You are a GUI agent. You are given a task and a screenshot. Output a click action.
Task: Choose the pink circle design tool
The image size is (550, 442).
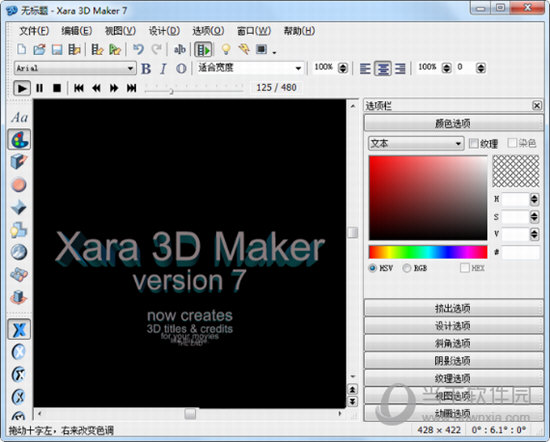coord(19,185)
